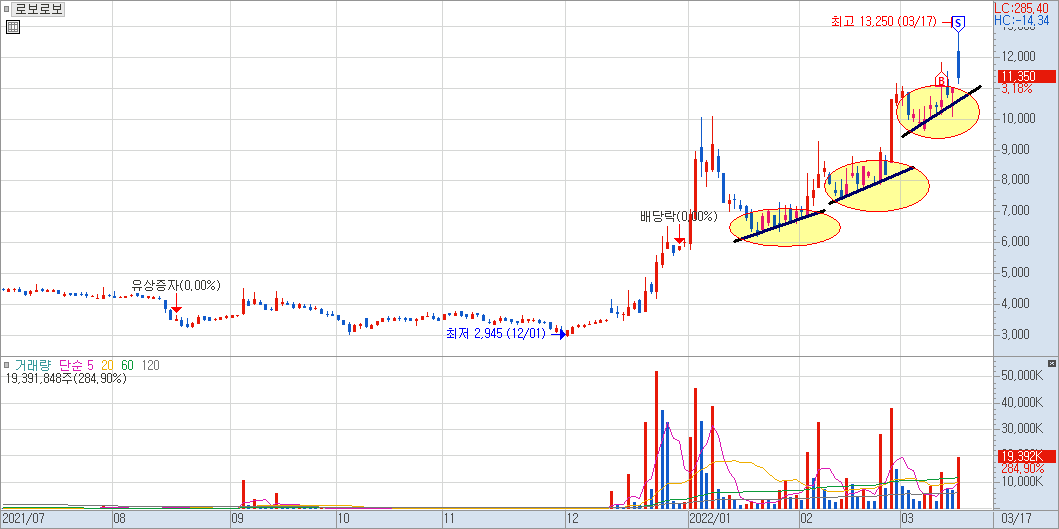
Task: Click the 02 month label on date axis
Action: click(x=806, y=518)
